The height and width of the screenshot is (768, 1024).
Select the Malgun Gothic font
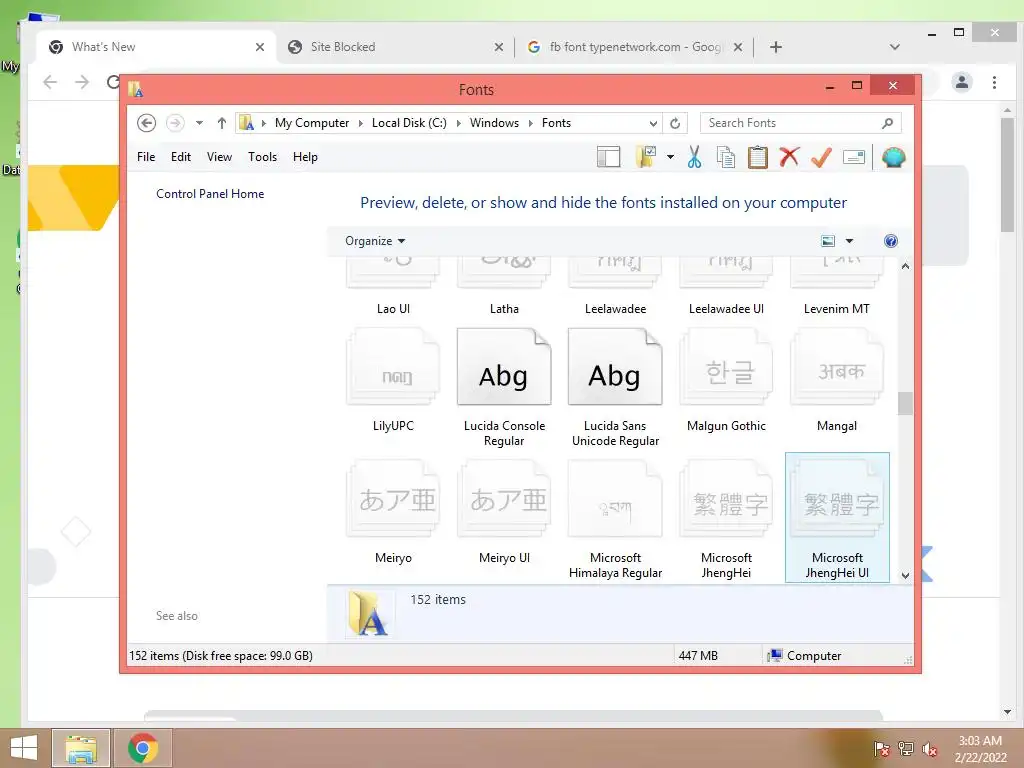coord(726,380)
